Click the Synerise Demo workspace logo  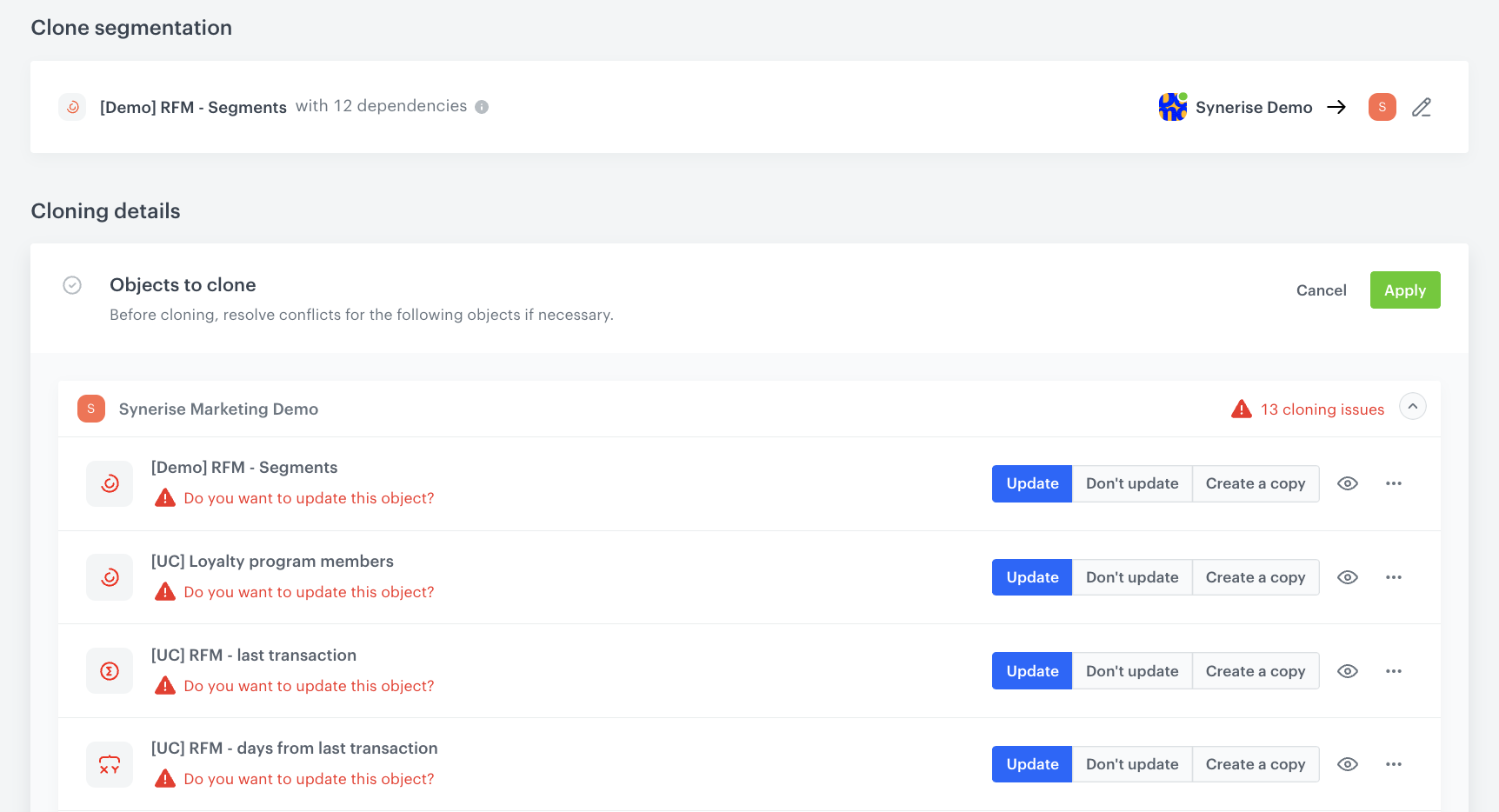[1172, 107]
